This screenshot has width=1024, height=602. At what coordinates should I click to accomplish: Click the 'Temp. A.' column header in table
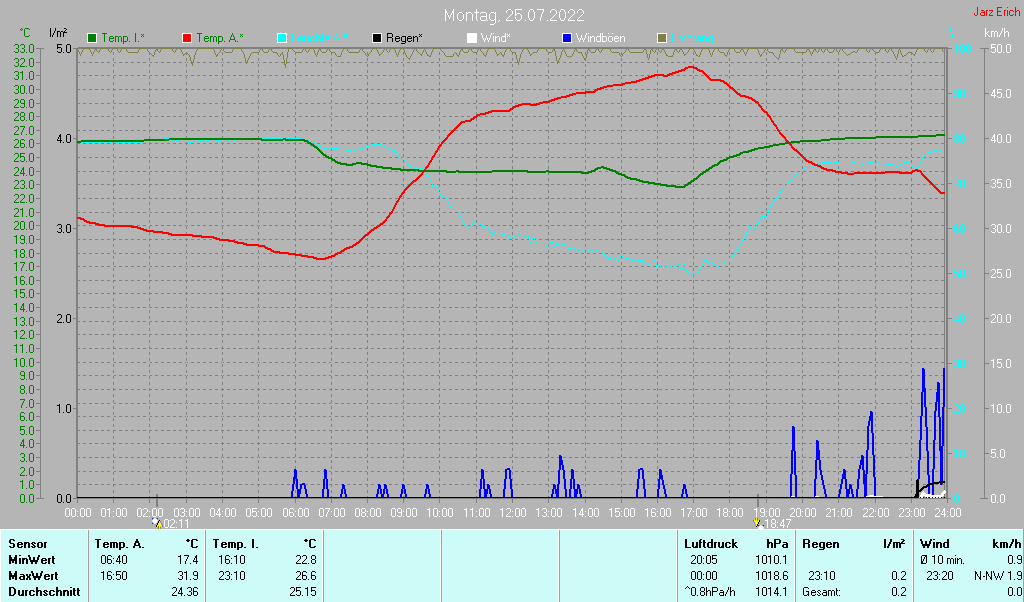(120, 544)
